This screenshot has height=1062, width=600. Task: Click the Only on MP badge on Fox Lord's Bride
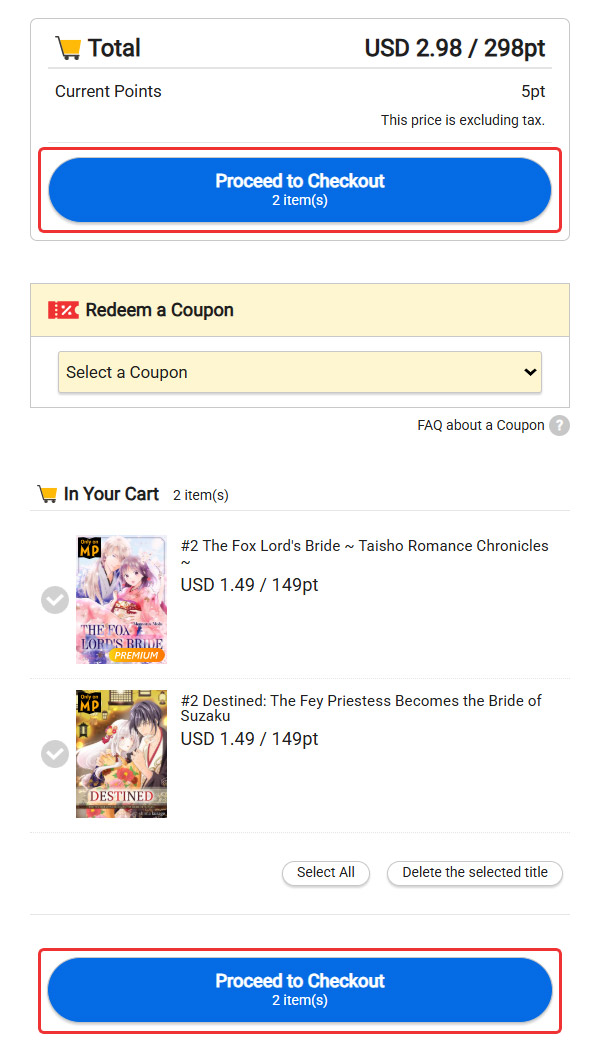pyautogui.click(x=90, y=547)
